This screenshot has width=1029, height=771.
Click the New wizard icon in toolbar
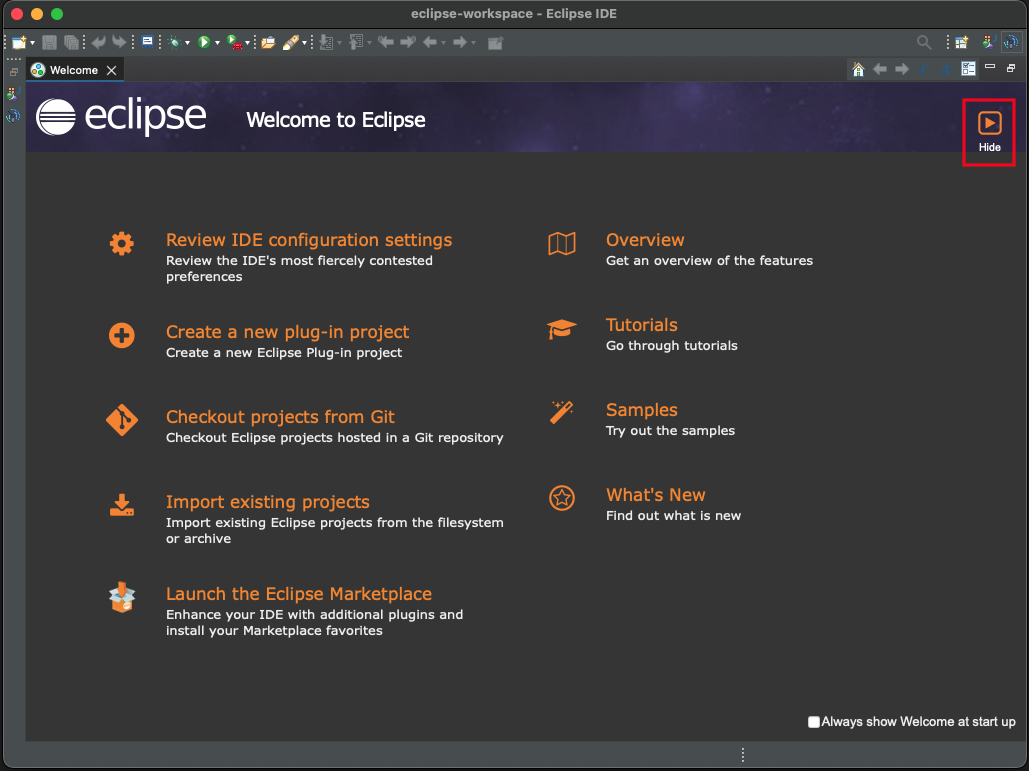(x=19, y=43)
